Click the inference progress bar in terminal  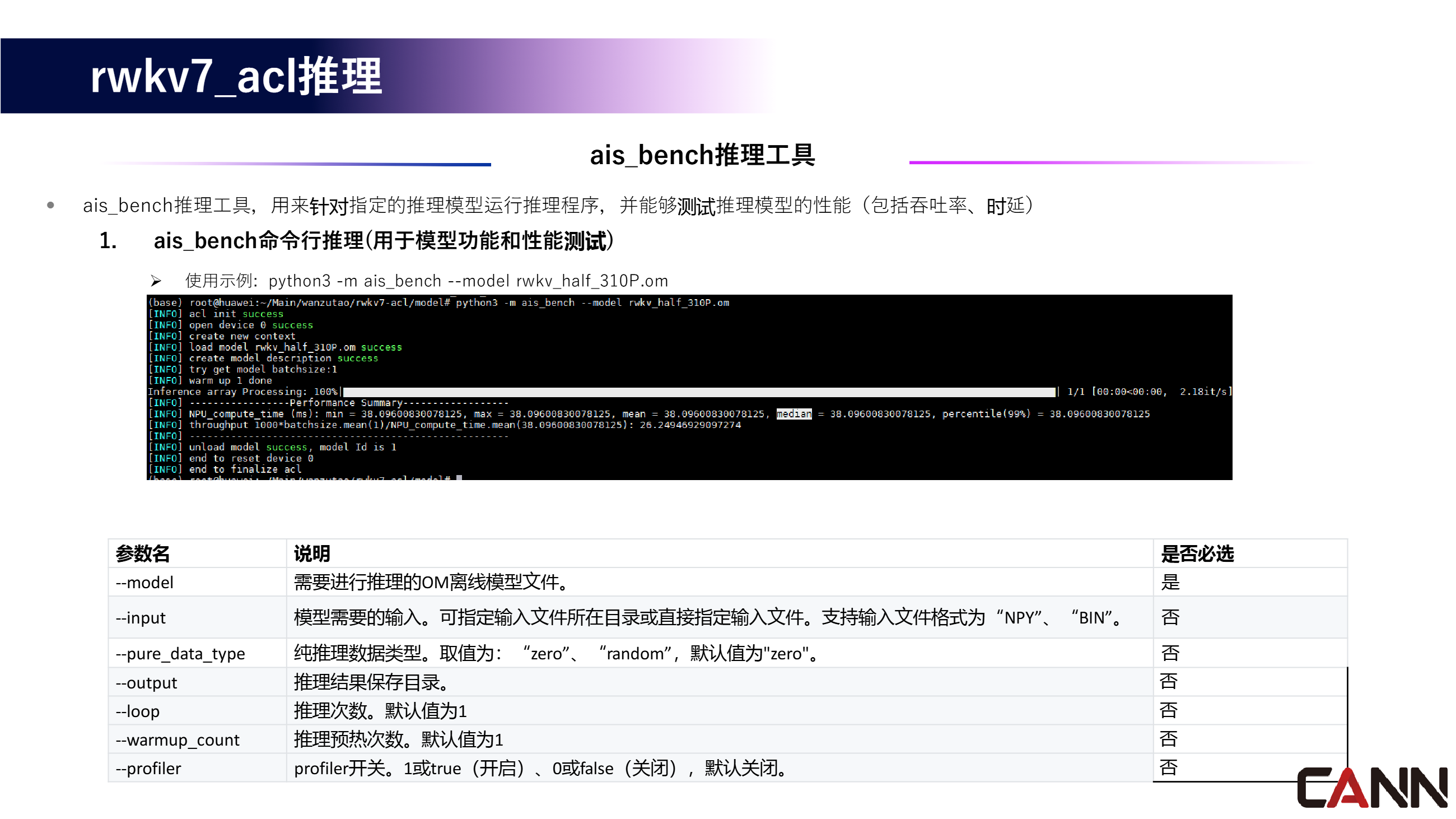[x=699, y=392]
